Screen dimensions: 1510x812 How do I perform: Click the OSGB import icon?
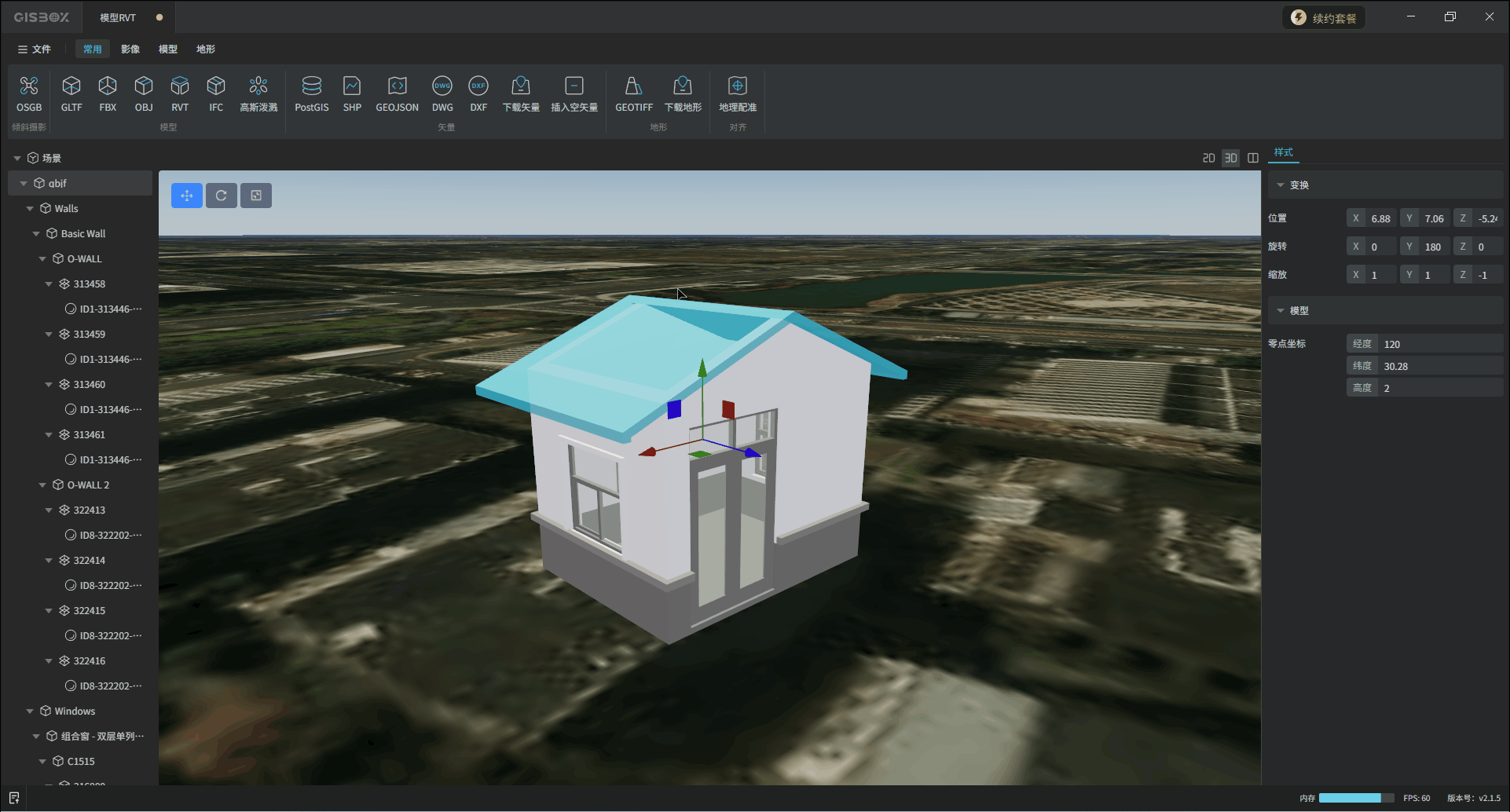[x=29, y=86]
